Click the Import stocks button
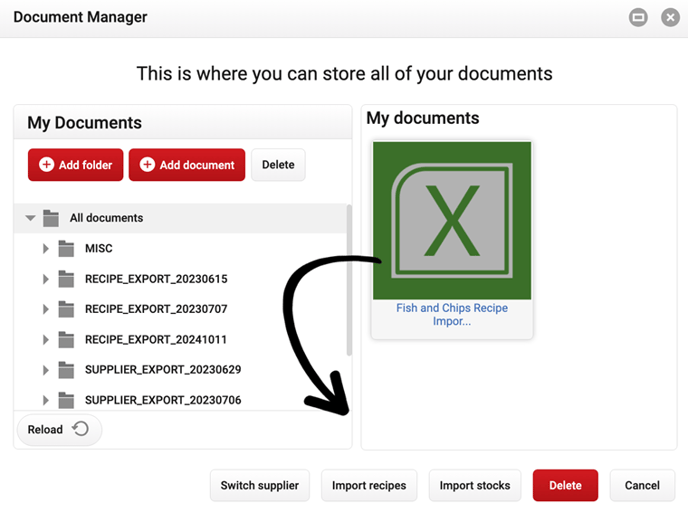The image size is (688, 512). click(x=475, y=485)
